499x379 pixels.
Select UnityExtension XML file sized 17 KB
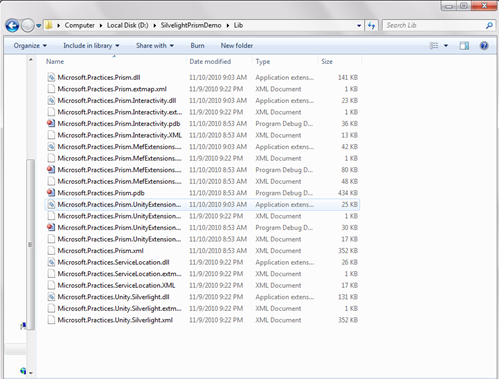tap(202, 239)
